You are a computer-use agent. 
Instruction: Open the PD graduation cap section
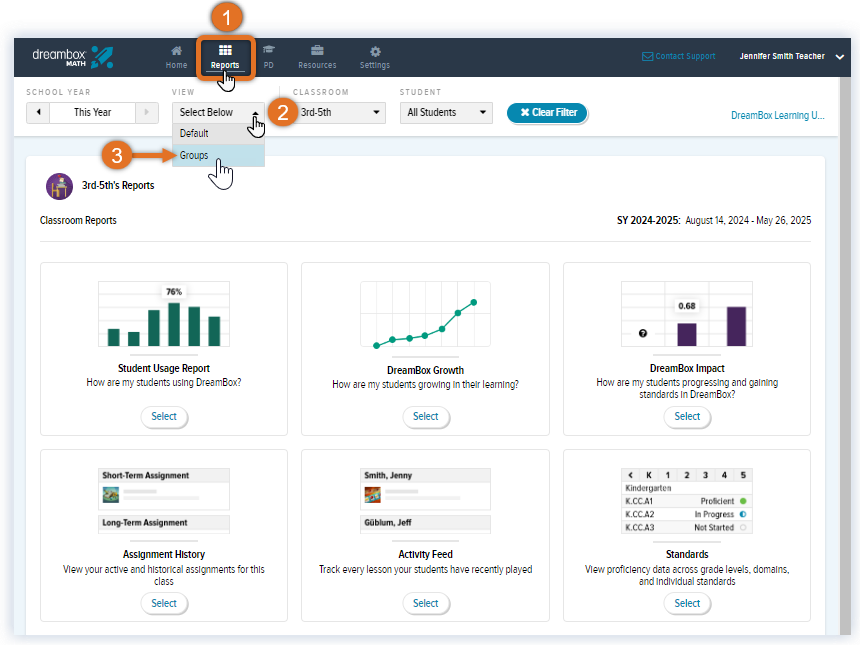[269, 57]
